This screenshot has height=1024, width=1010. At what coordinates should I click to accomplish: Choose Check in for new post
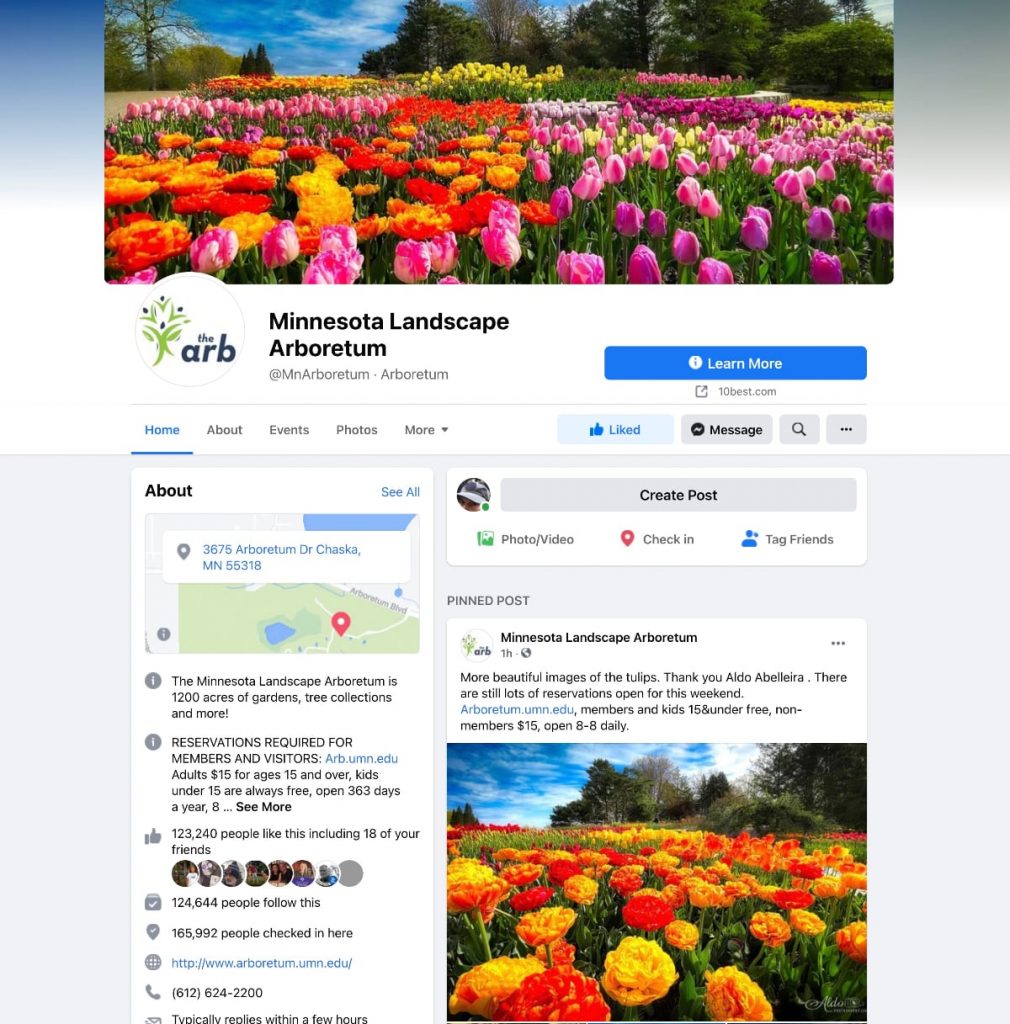click(657, 539)
